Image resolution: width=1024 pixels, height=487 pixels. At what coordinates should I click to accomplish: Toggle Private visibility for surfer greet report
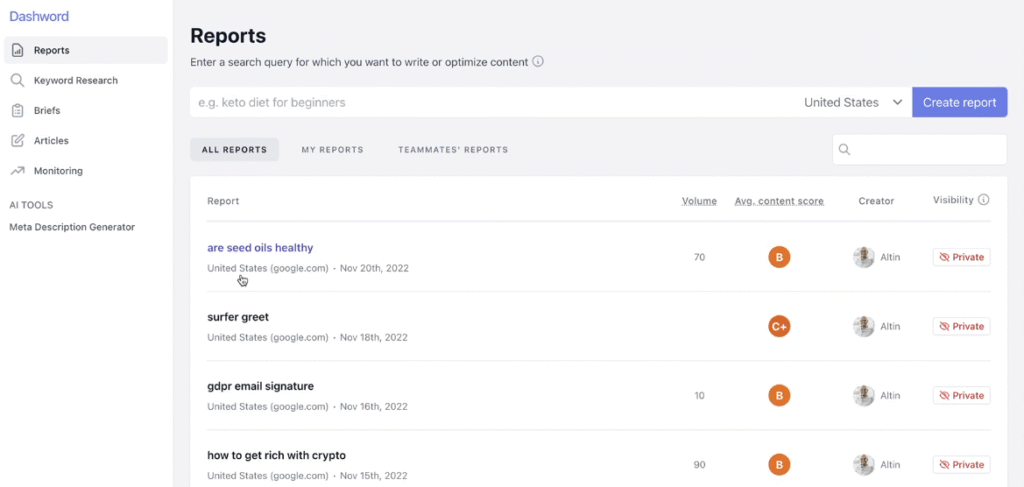click(x=961, y=326)
